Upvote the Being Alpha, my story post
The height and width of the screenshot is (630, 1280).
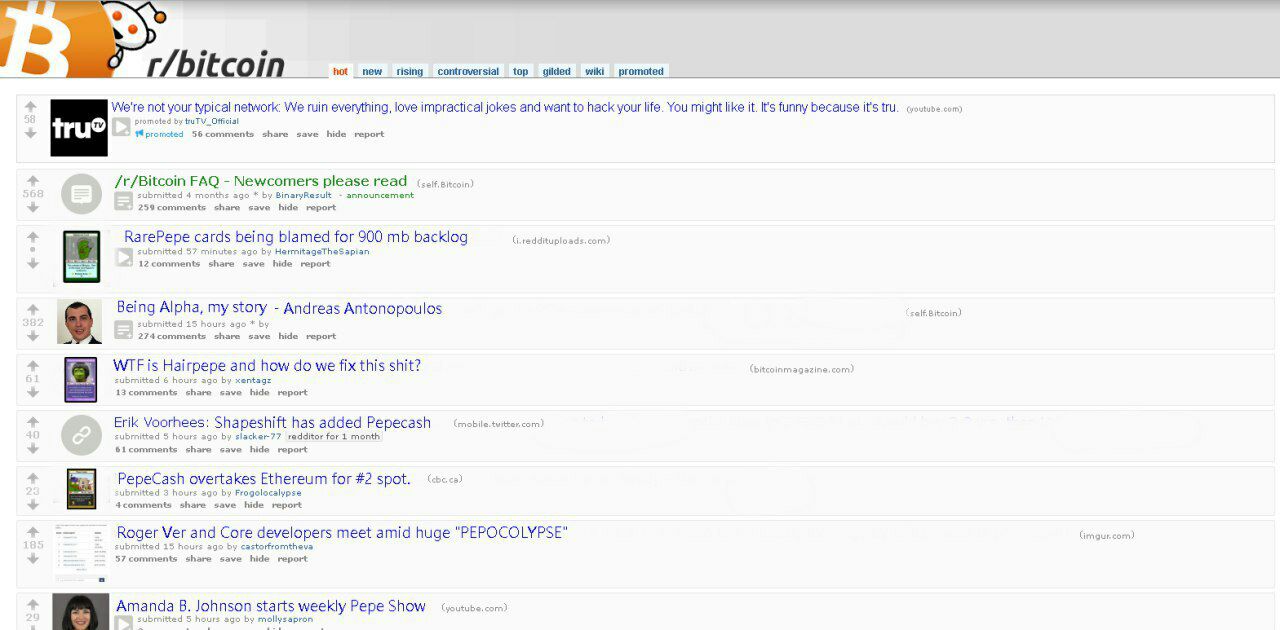coord(32,309)
